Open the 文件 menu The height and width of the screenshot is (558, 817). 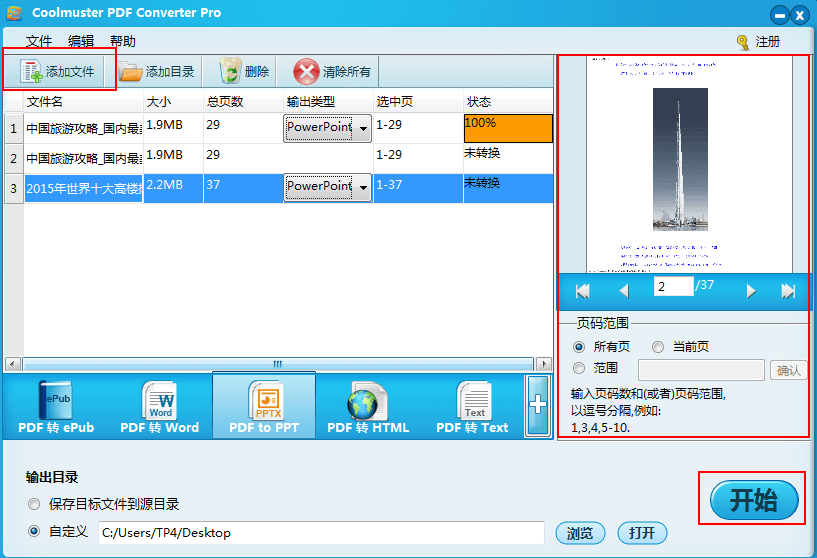(x=39, y=41)
